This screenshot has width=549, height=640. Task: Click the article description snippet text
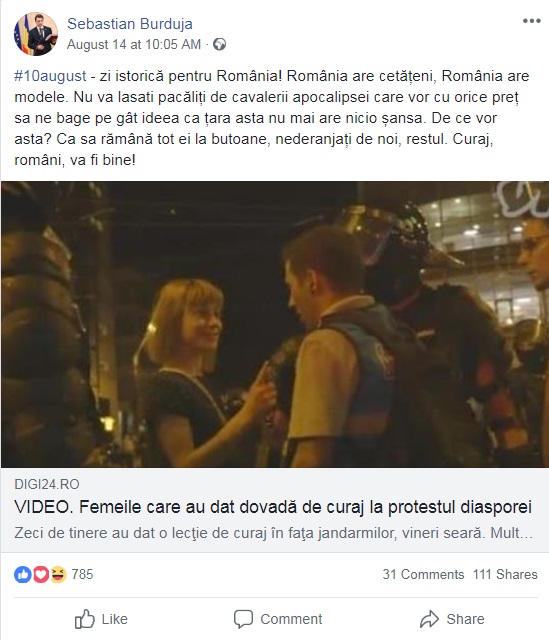tap(273, 533)
